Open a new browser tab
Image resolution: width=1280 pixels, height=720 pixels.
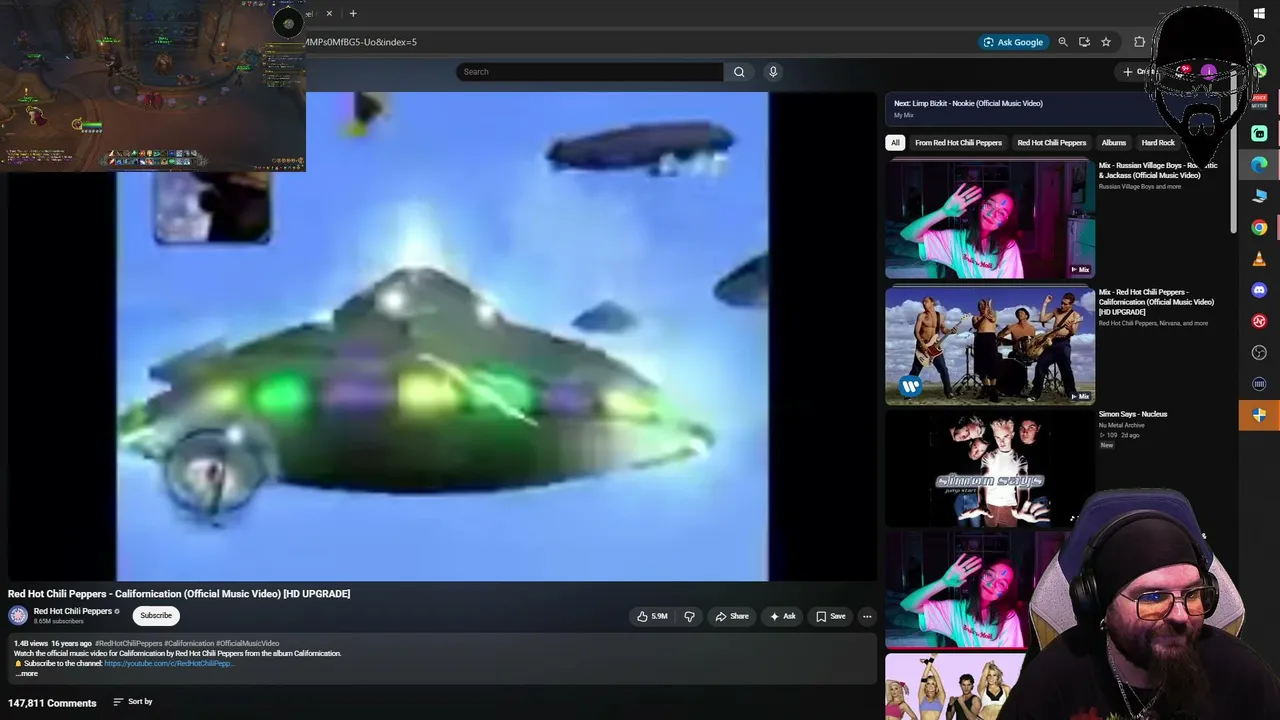pos(353,13)
